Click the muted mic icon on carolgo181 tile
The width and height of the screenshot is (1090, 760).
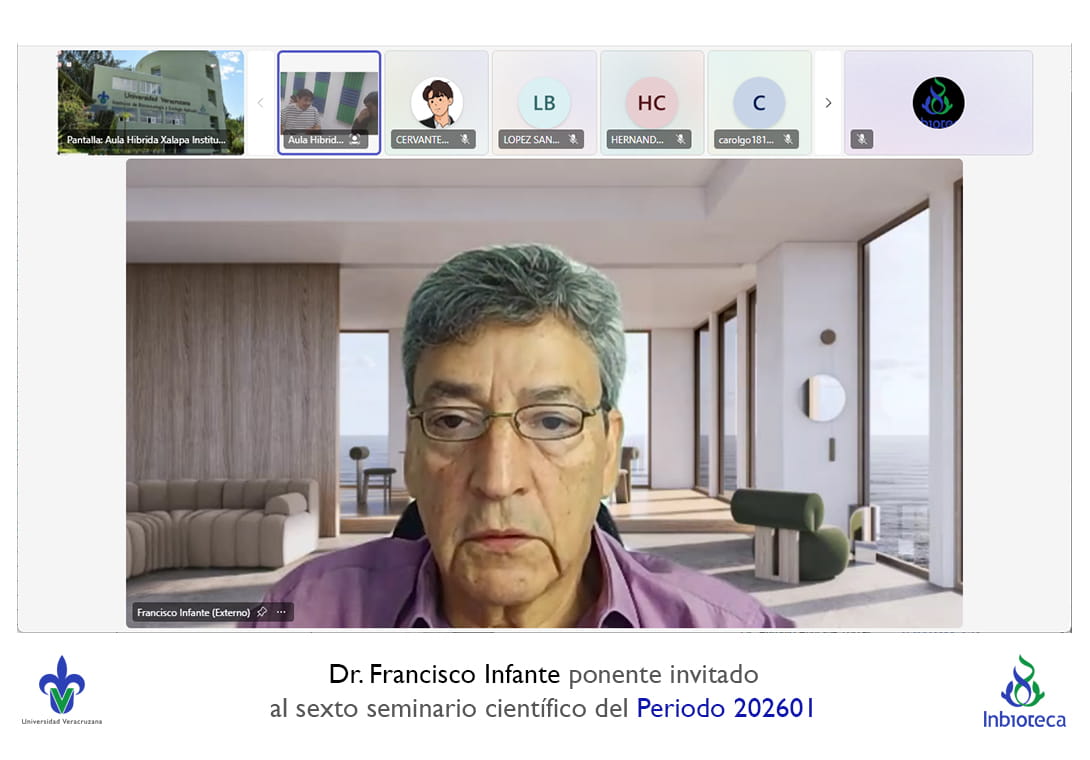click(788, 140)
